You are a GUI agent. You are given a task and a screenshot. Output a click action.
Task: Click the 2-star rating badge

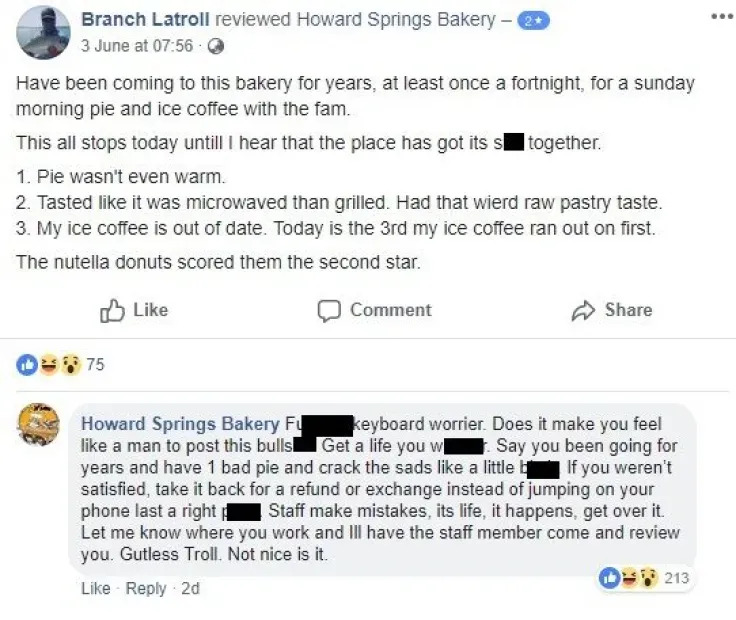coord(533,20)
